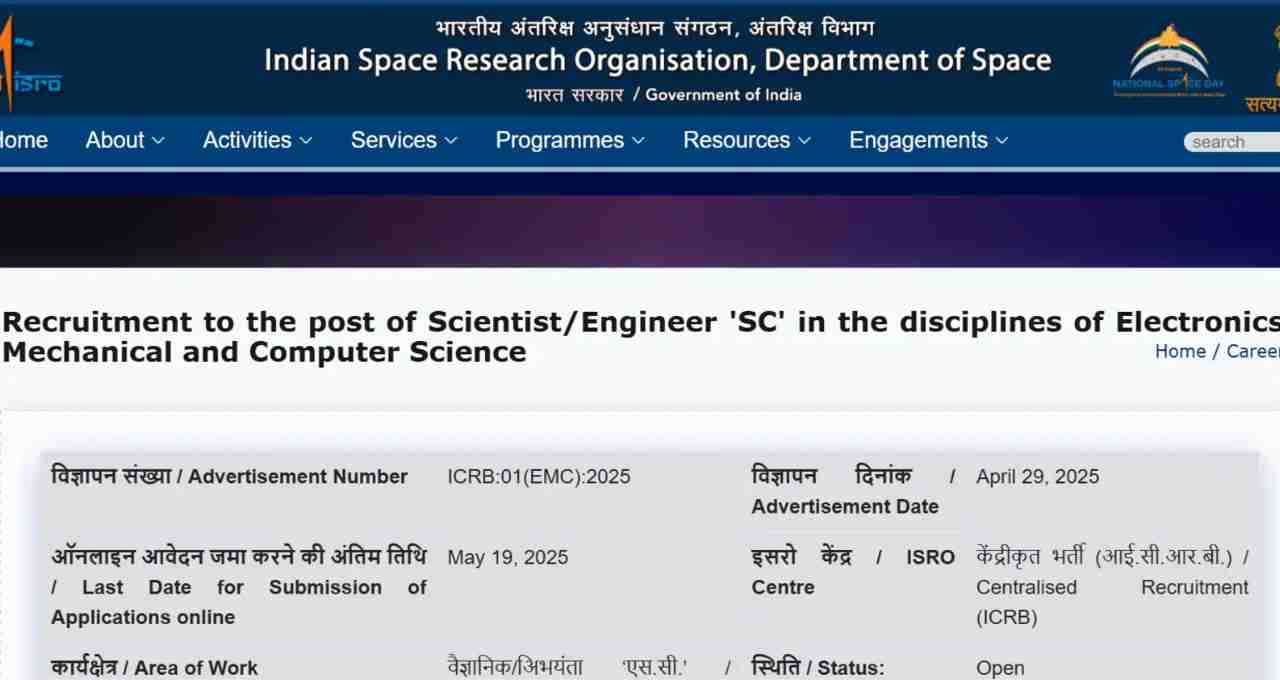1280x680 pixels.
Task: Click the ISRO logo
Action: (x=28, y=60)
